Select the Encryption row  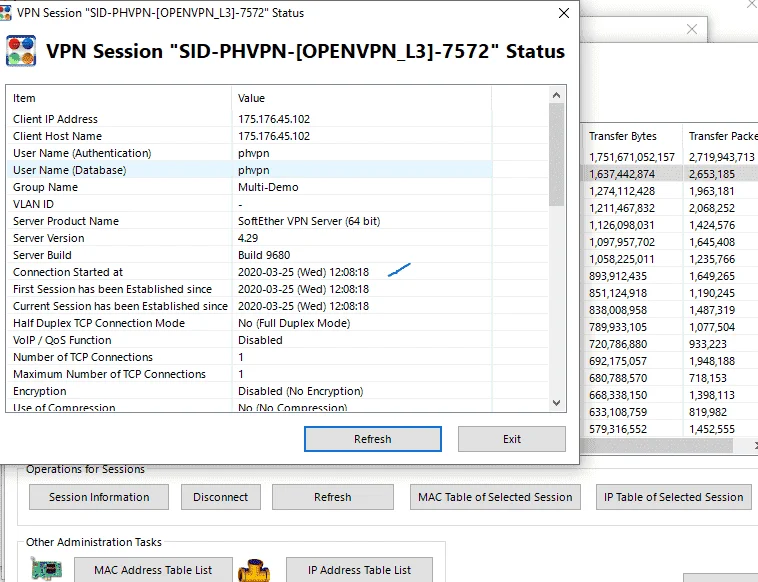249,391
